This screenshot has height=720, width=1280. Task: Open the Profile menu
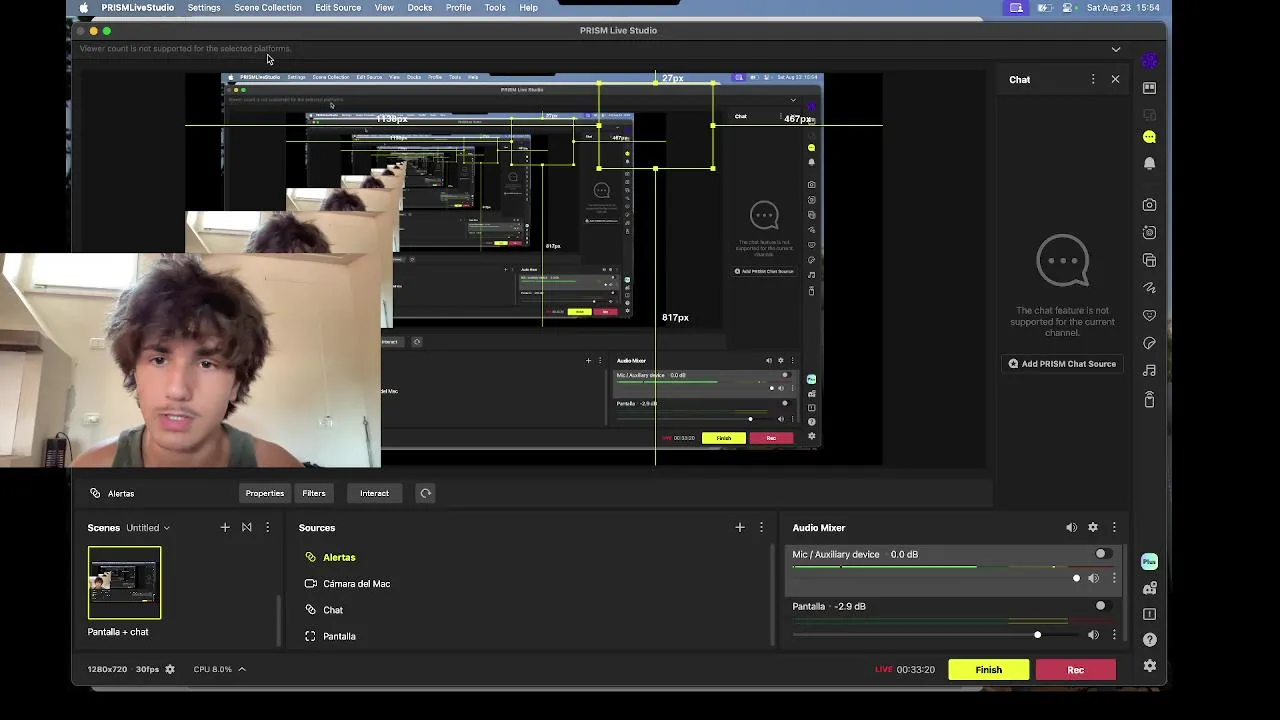pyautogui.click(x=459, y=8)
